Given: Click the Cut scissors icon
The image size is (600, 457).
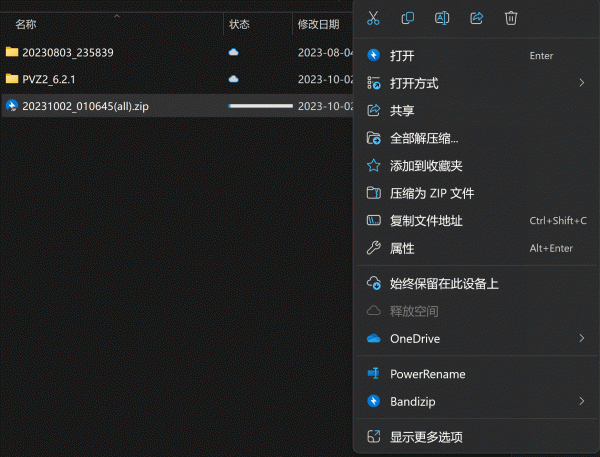Looking at the screenshot, I should click(x=373, y=18).
